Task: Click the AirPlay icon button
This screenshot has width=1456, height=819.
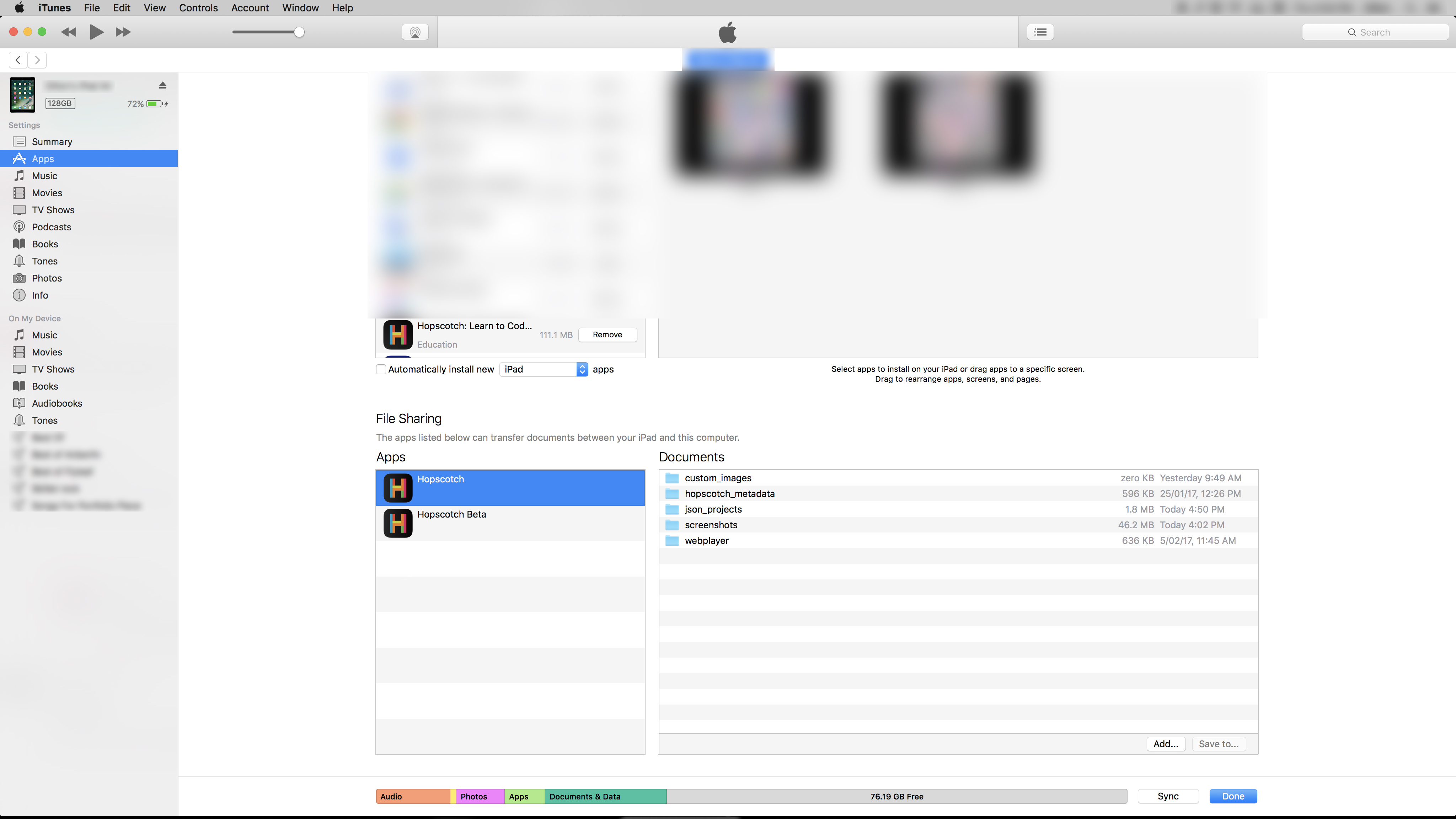Action: click(x=415, y=32)
